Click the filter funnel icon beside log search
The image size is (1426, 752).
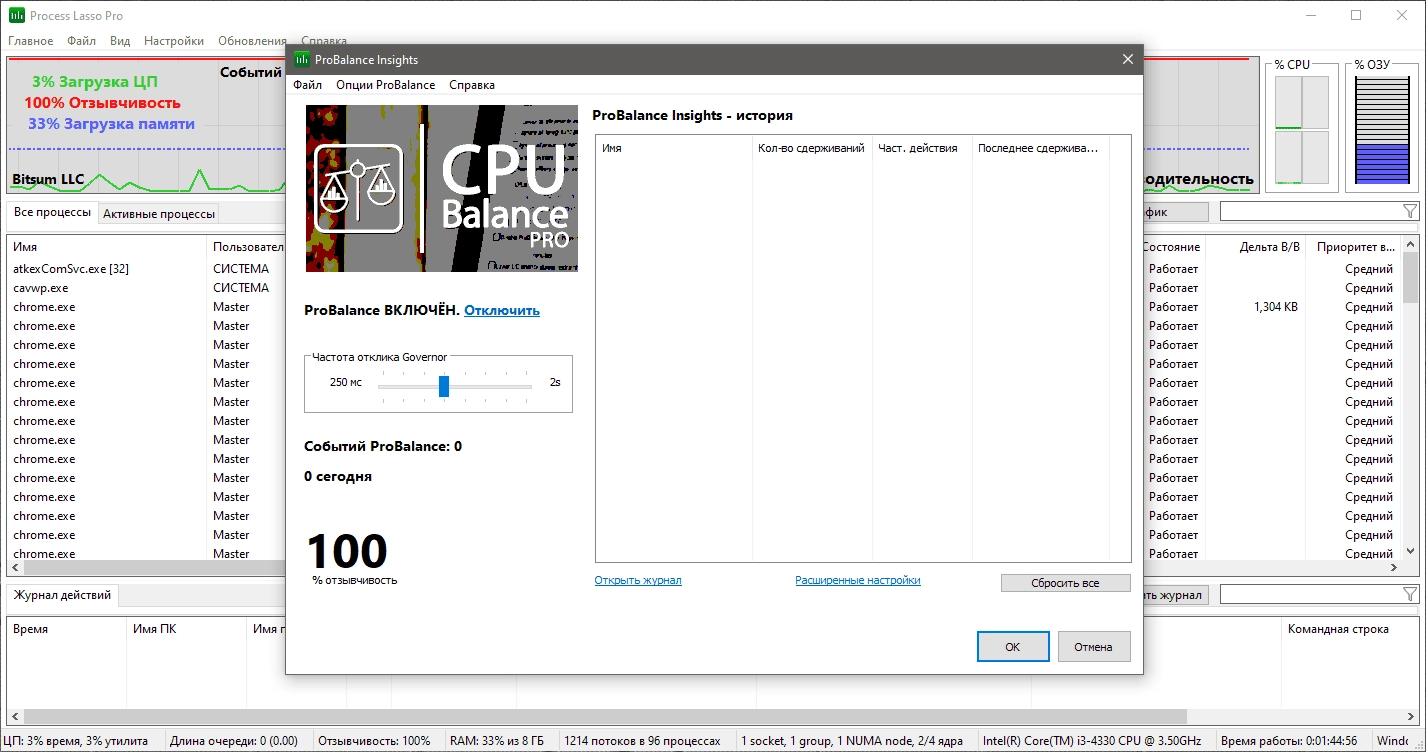tap(1409, 594)
